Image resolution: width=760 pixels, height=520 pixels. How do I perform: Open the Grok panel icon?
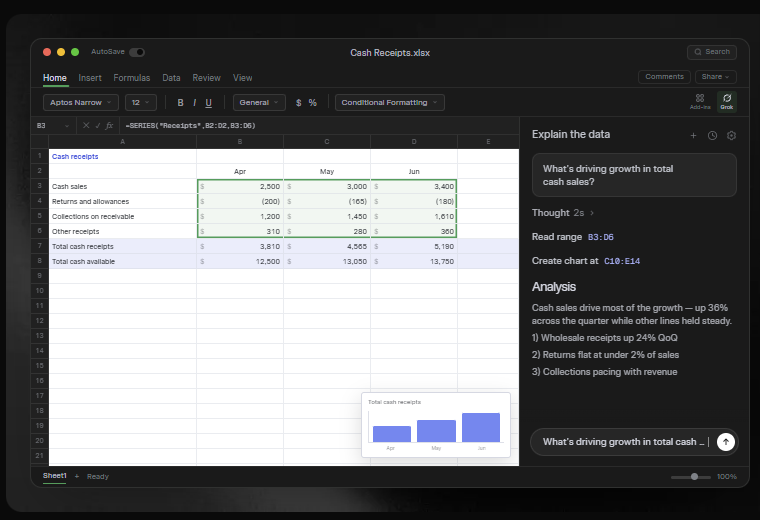coord(727,101)
